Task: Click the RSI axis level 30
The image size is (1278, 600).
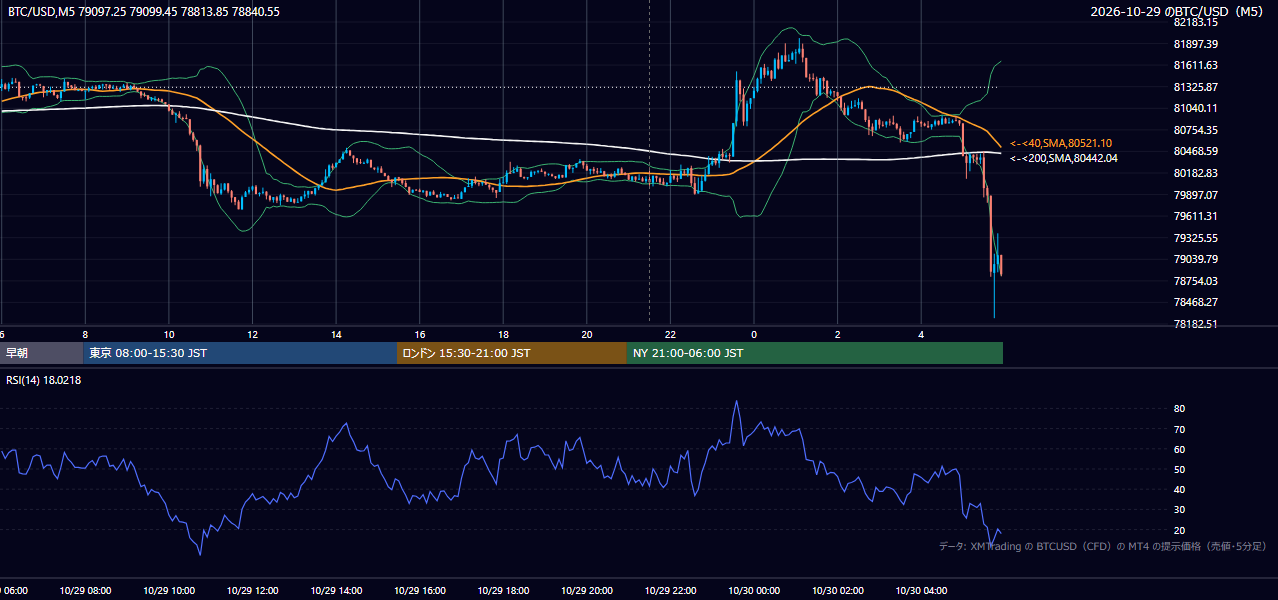Action: pyautogui.click(x=1179, y=510)
